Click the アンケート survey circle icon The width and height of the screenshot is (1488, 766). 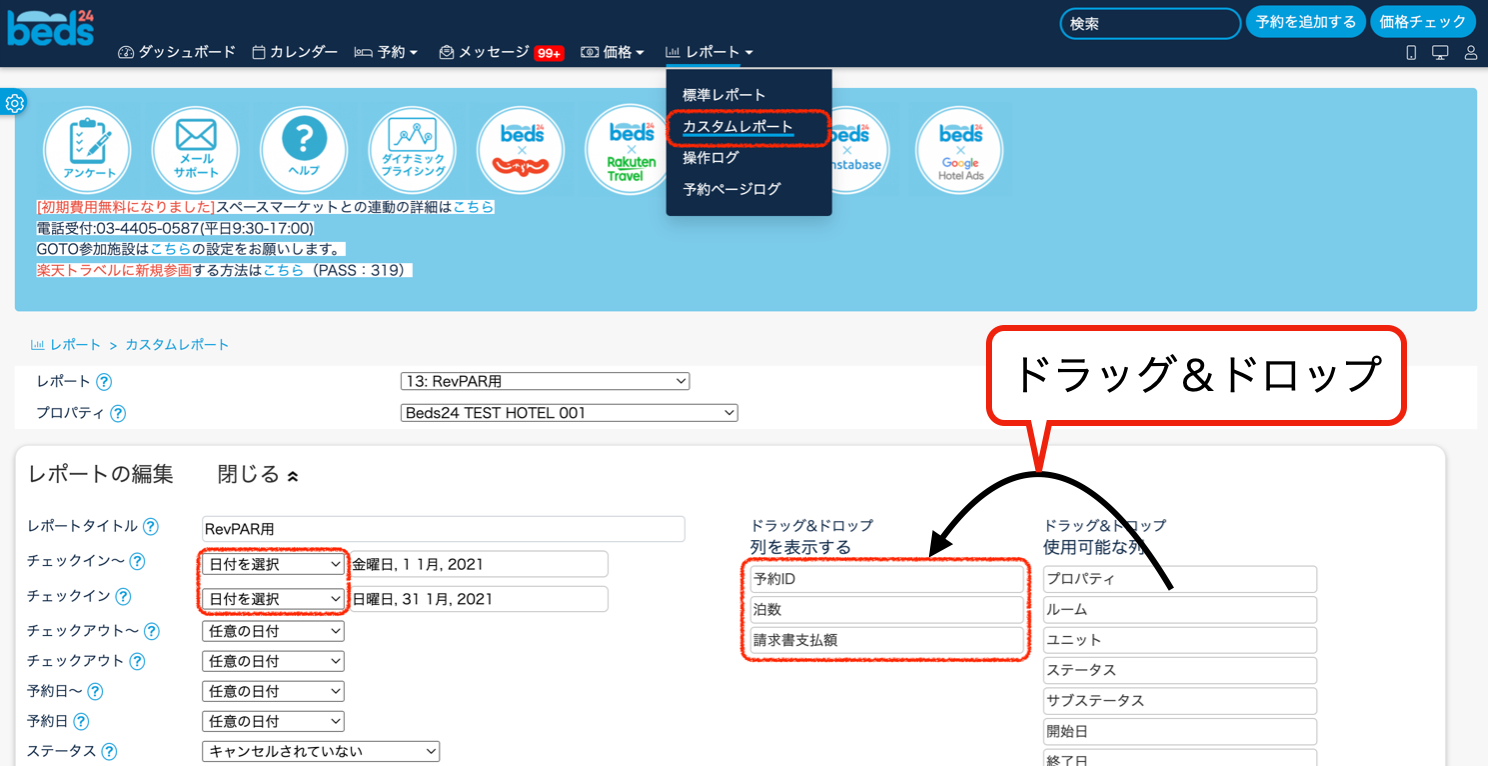(x=87, y=150)
